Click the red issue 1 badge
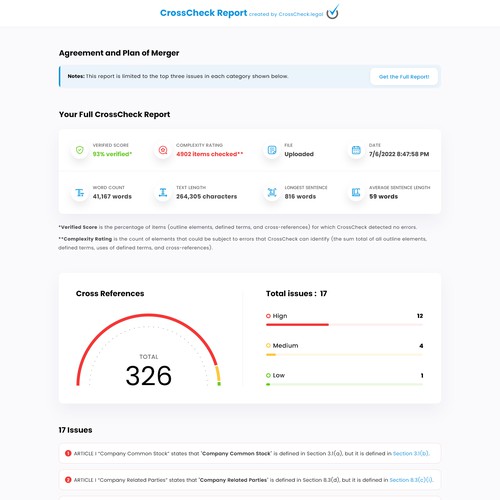The width and height of the screenshot is (500, 500). click(68, 453)
